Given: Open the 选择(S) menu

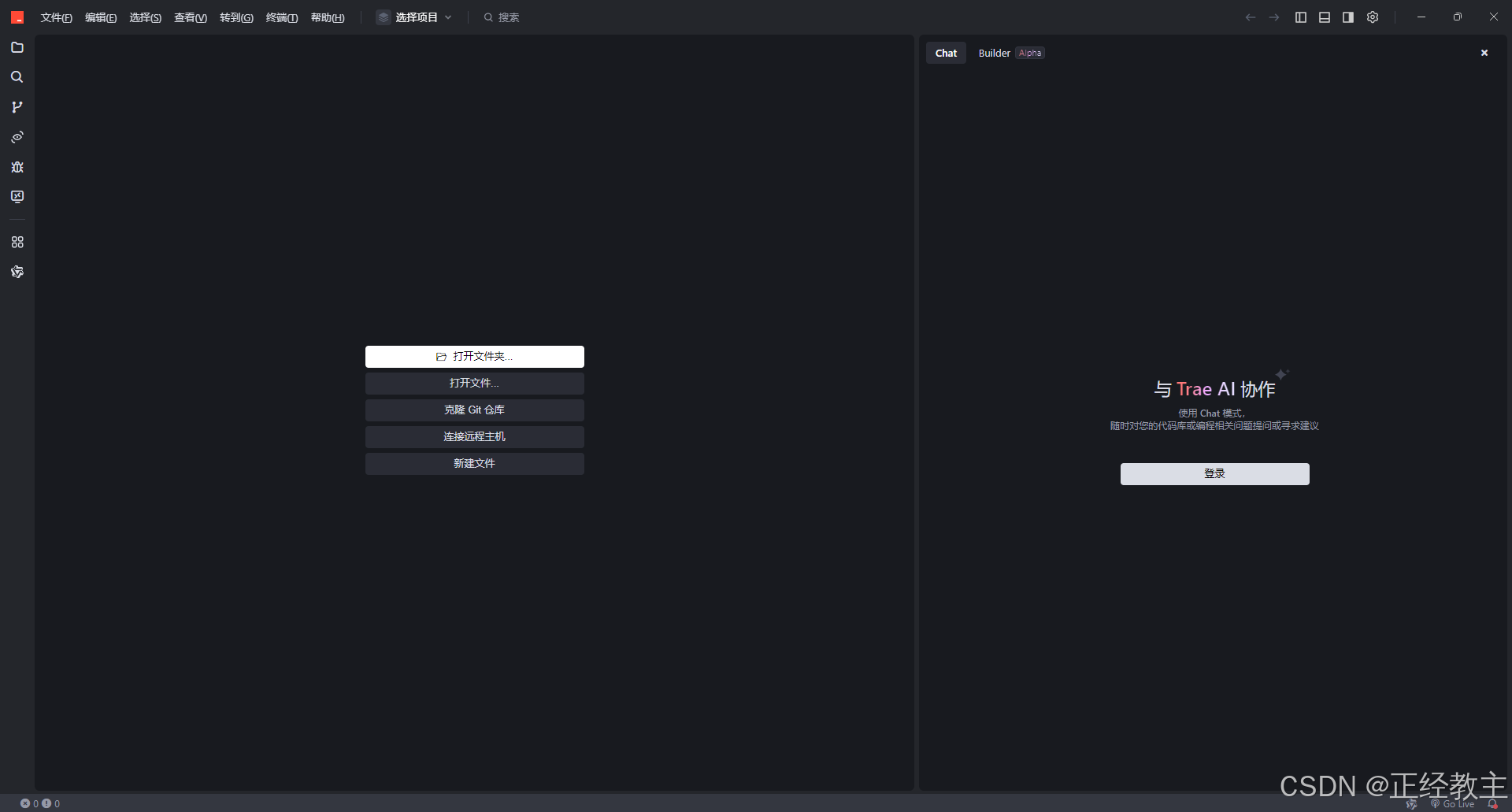Looking at the screenshot, I should click(146, 17).
